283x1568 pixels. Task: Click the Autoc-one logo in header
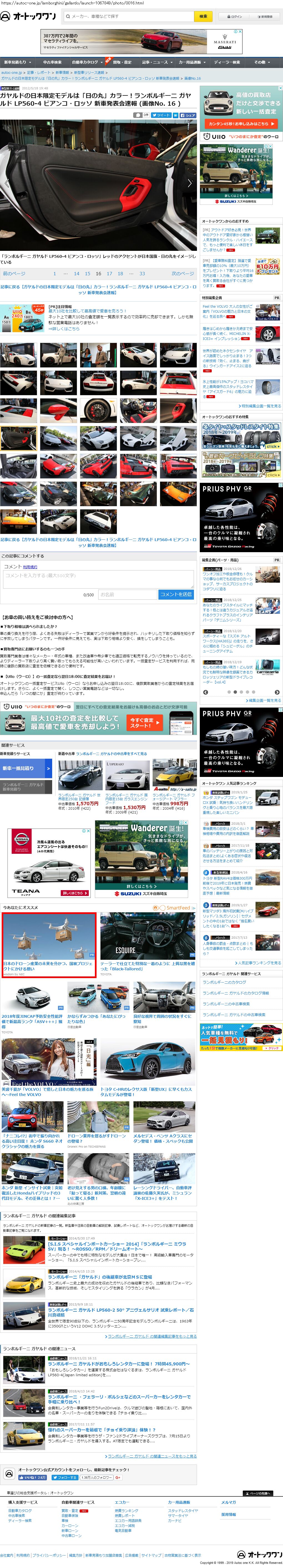point(28,16)
